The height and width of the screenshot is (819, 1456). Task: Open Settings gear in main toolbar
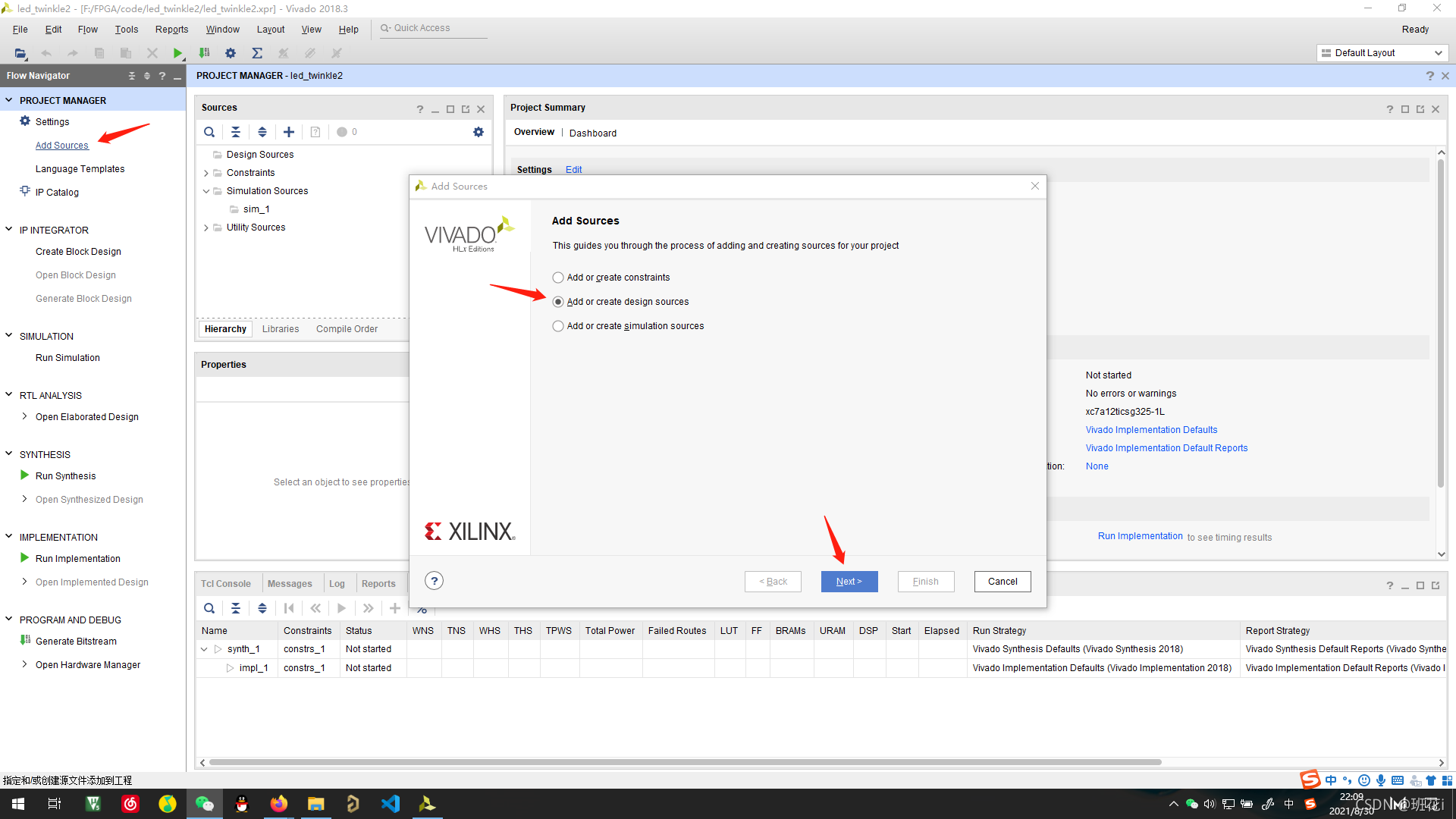pos(231,53)
